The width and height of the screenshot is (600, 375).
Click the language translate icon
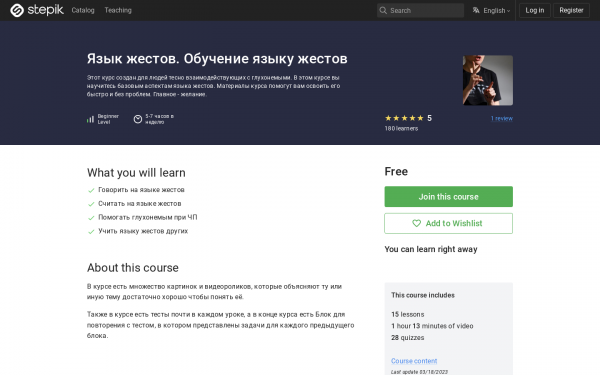(x=476, y=10)
